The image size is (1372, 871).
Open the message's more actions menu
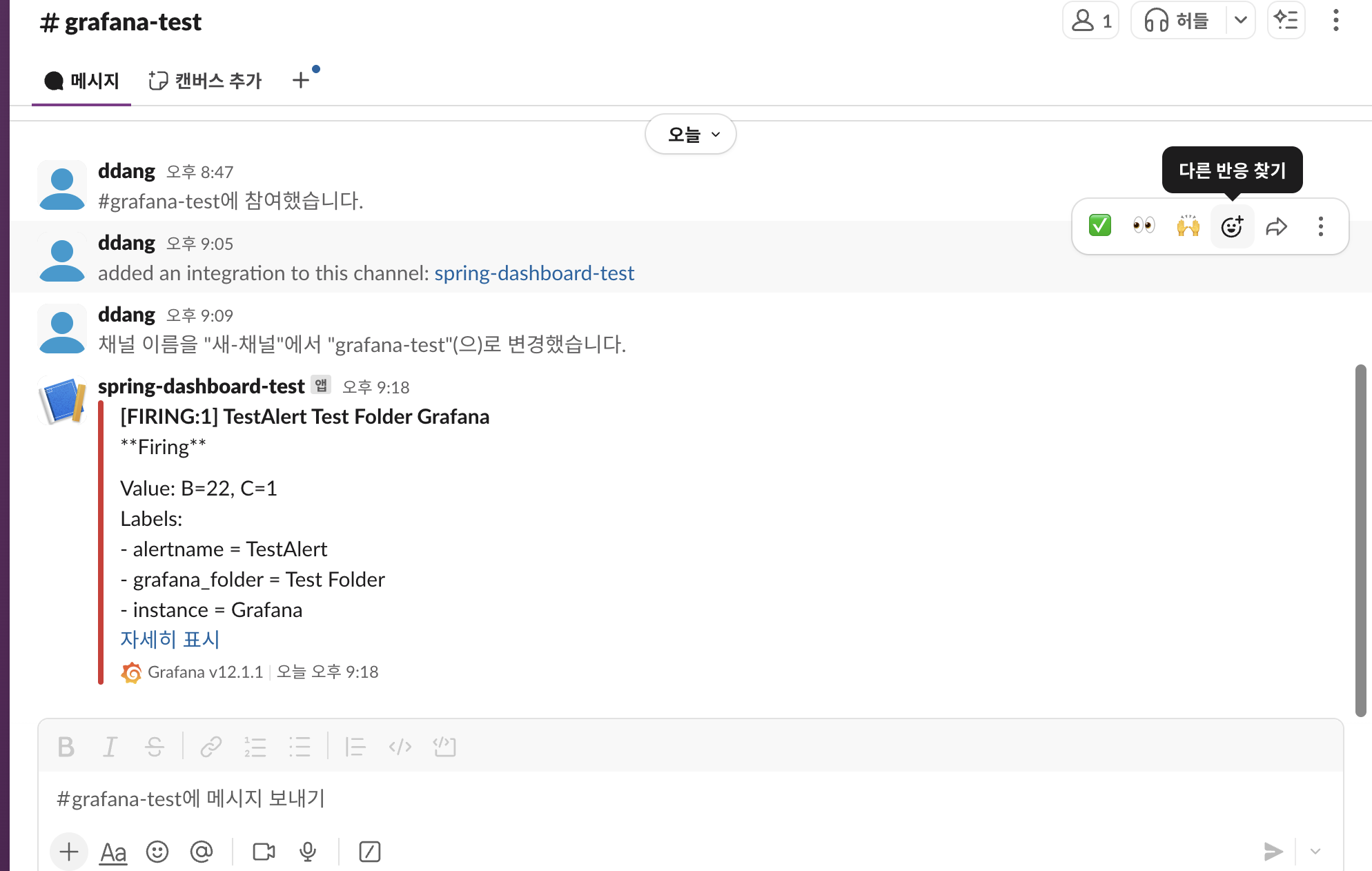coord(1320,226)
